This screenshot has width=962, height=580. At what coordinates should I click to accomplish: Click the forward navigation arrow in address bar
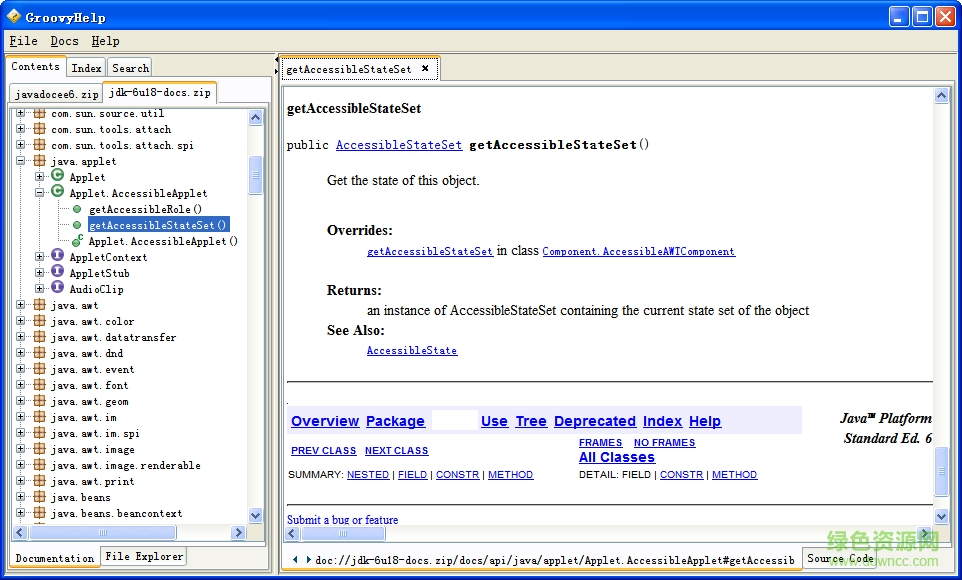[x=308, y=559]
